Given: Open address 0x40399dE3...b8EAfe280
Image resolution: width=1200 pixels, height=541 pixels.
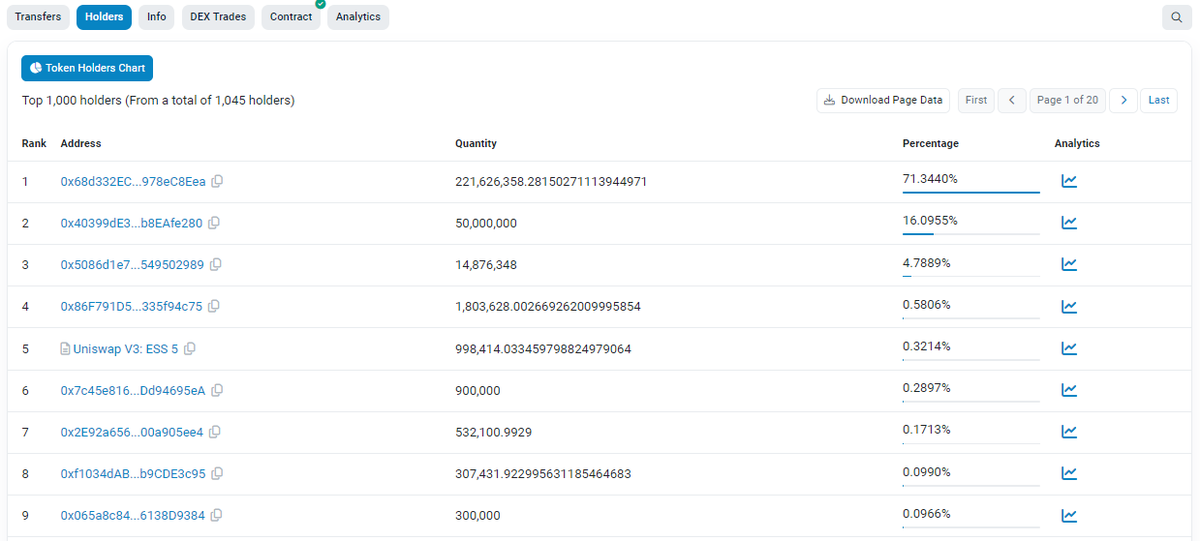Looking at the screenshot, I should (131, 223).
